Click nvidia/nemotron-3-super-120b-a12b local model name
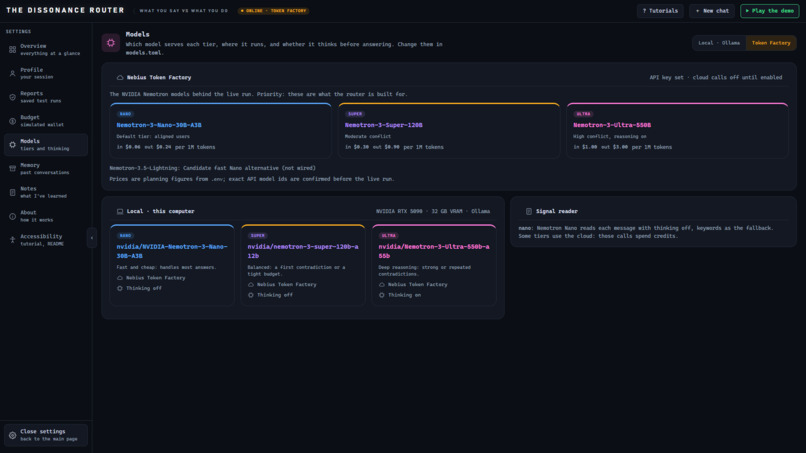The height and width of the screenshot is (453, 806). tap(303, 251)
